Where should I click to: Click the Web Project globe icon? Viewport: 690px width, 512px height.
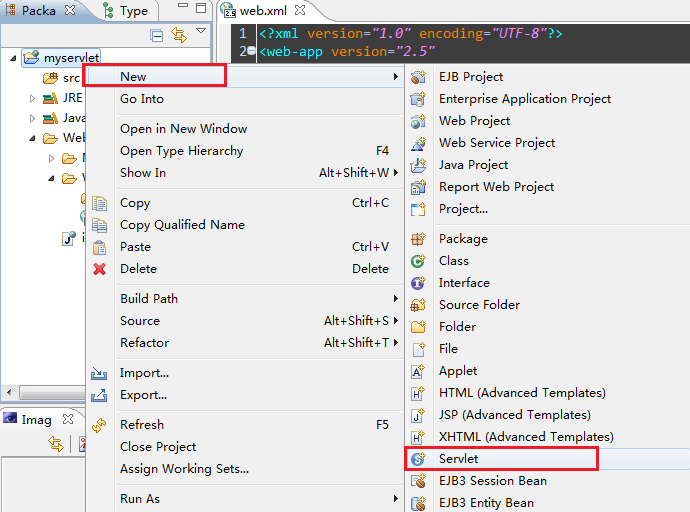tap(418, 121)
